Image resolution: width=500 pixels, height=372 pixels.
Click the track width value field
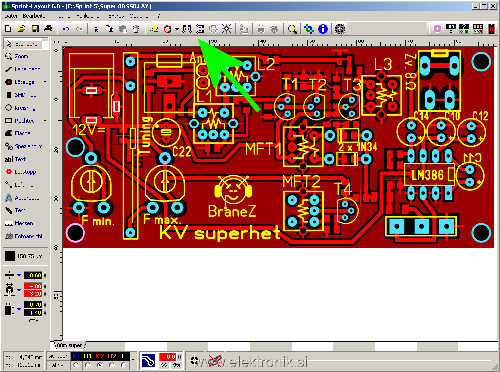coord(33,275)
